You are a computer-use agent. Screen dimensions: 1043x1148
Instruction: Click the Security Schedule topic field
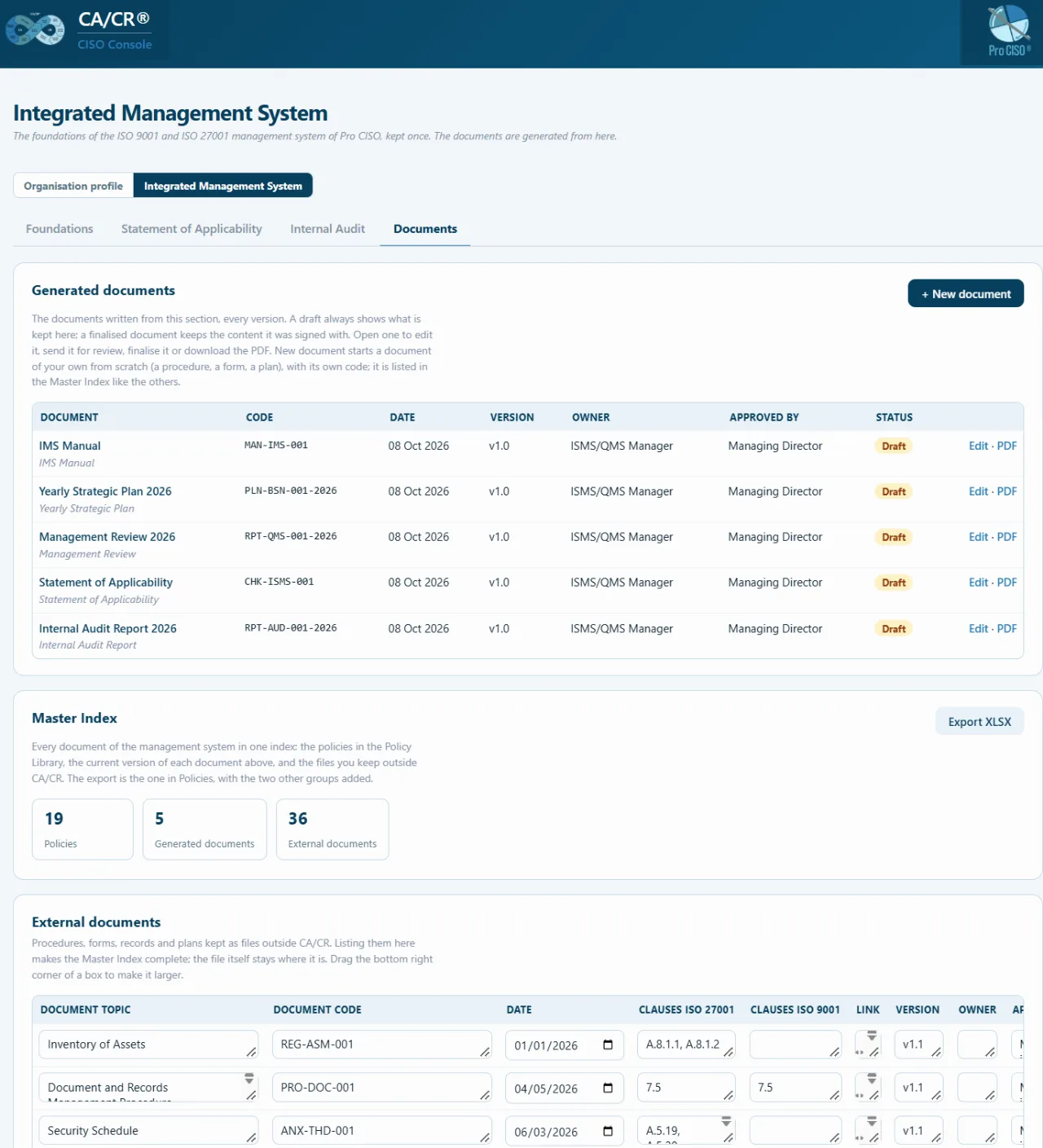[148, 1131]
